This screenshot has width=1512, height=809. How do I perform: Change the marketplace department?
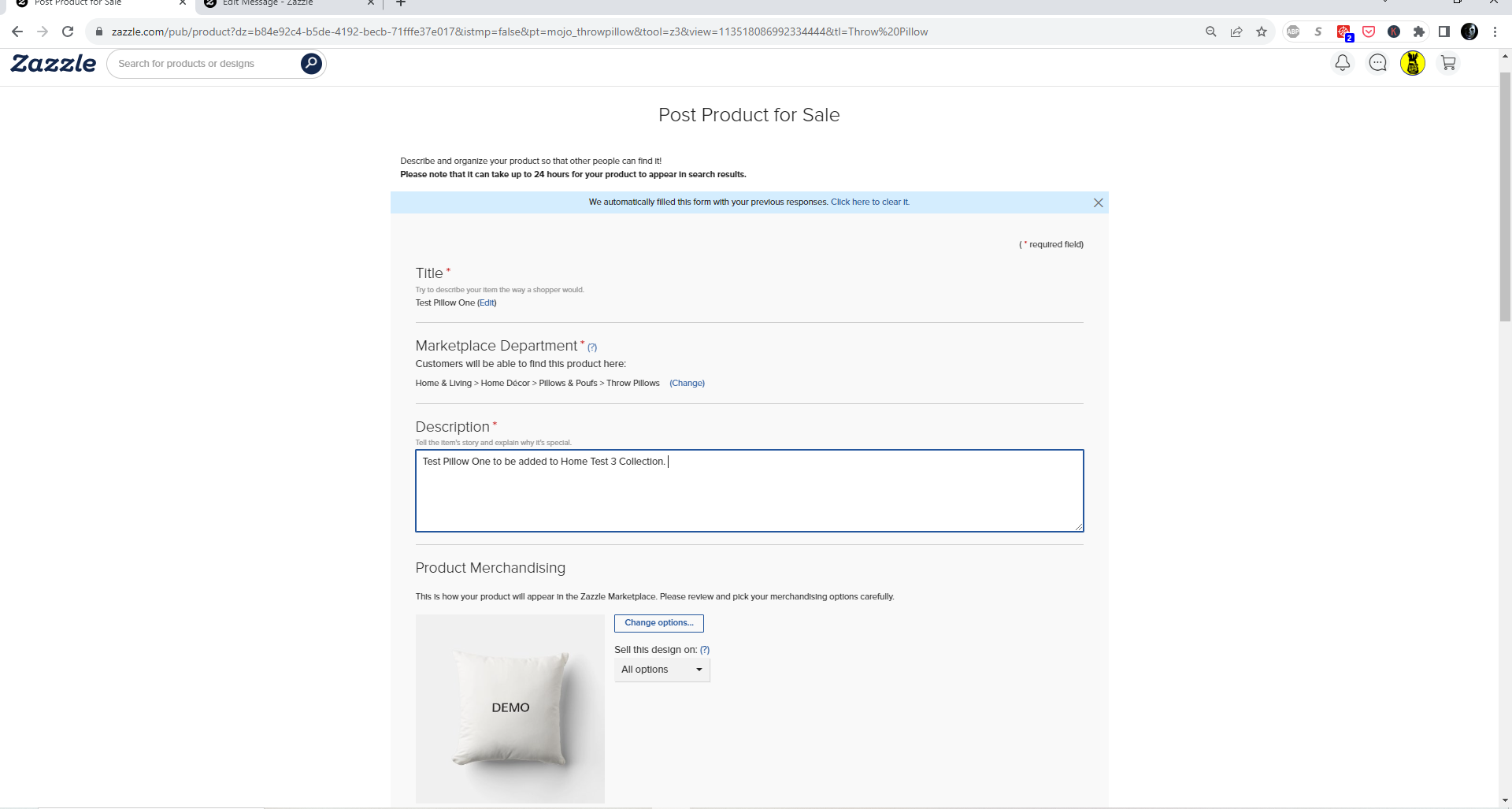(x=687, y=384)
